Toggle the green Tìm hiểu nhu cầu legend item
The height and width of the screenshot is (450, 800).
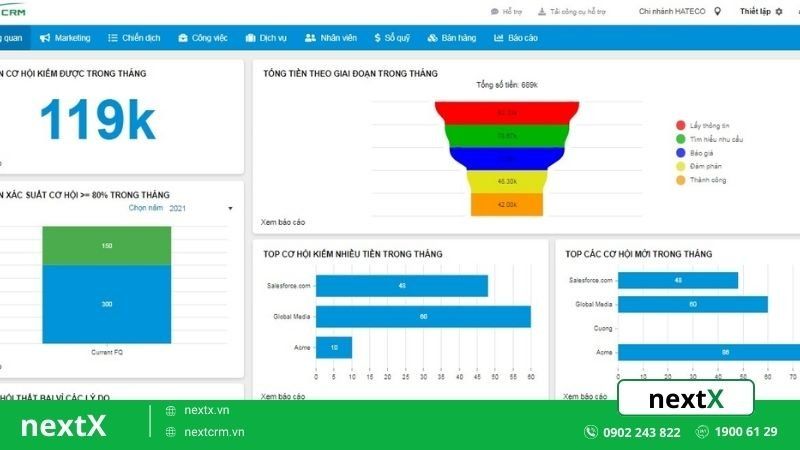[x=681, y=139]
